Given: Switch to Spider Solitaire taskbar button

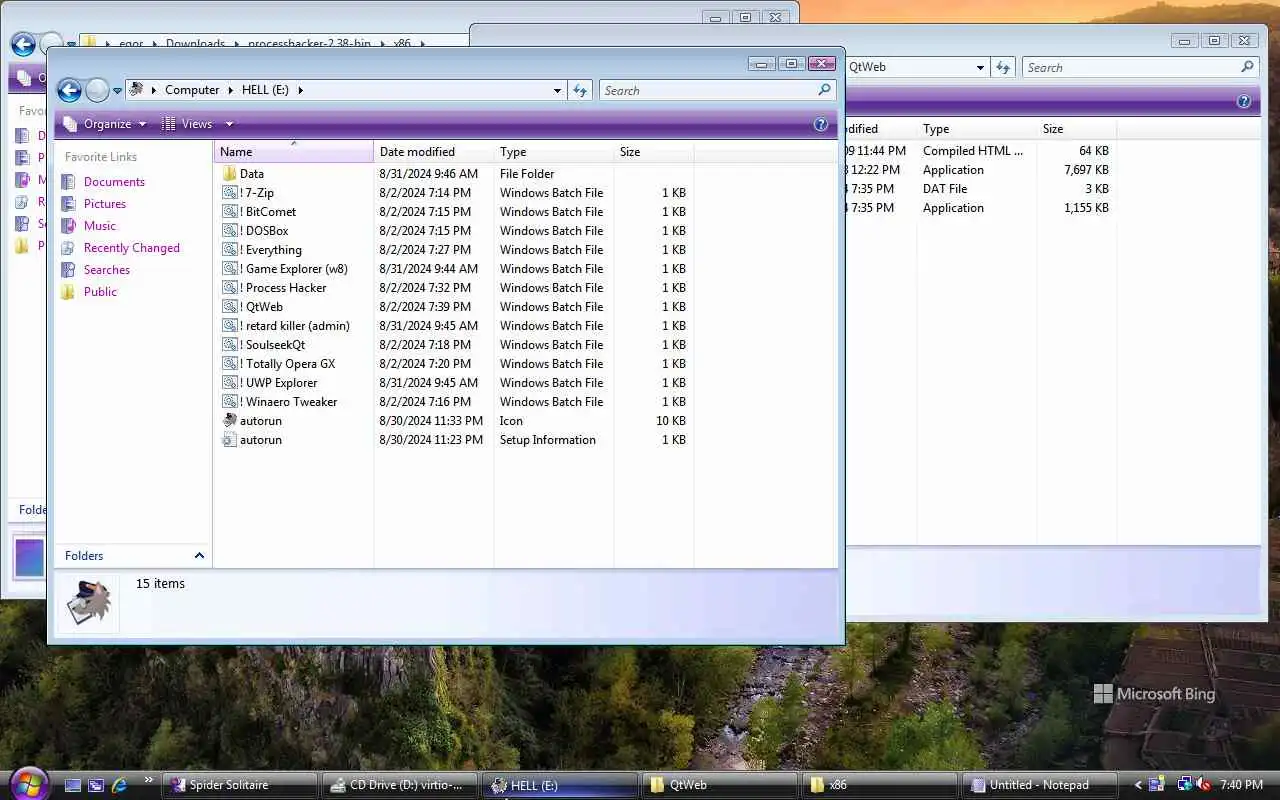Looking at the screenshot, I should [240, 785].
